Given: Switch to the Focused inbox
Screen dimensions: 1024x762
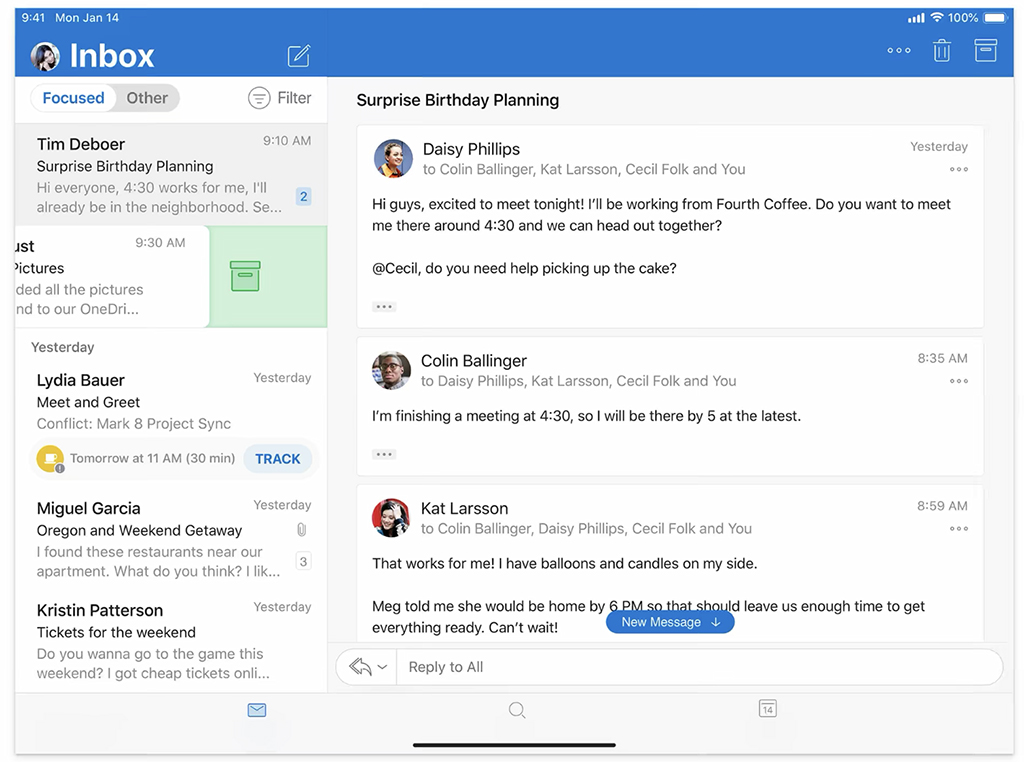Looking at the screenshot, I should tap(73, 98).
